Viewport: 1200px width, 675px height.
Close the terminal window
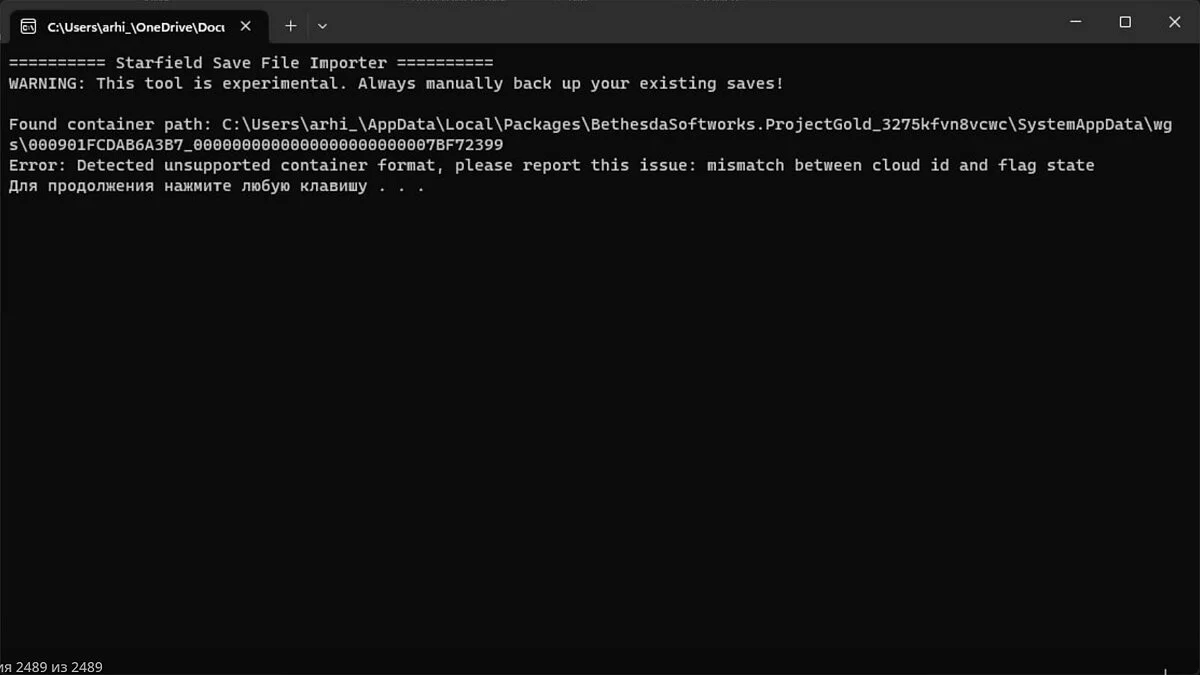(x=1174, y=22)
